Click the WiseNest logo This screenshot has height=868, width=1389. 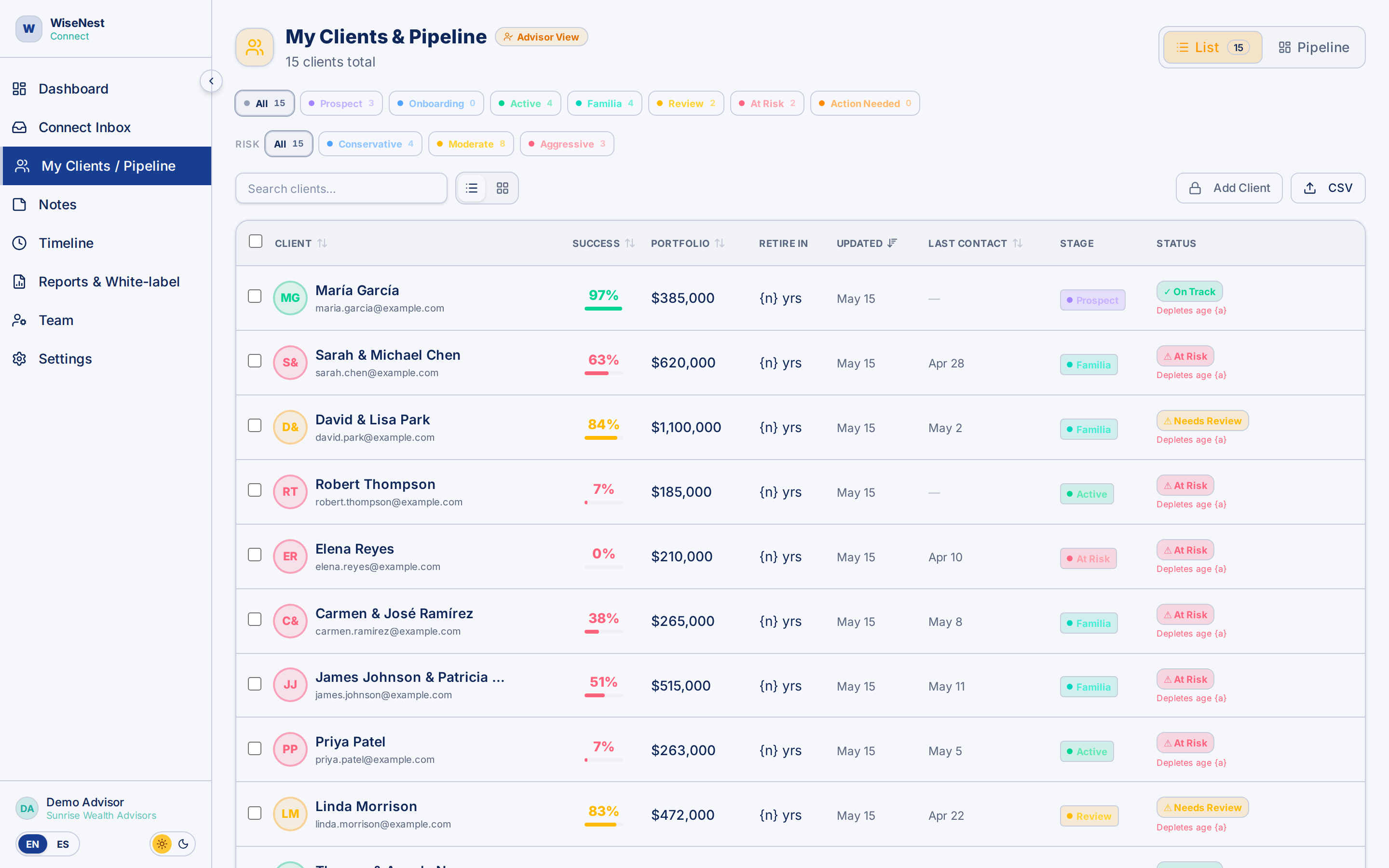coord(29,29)
